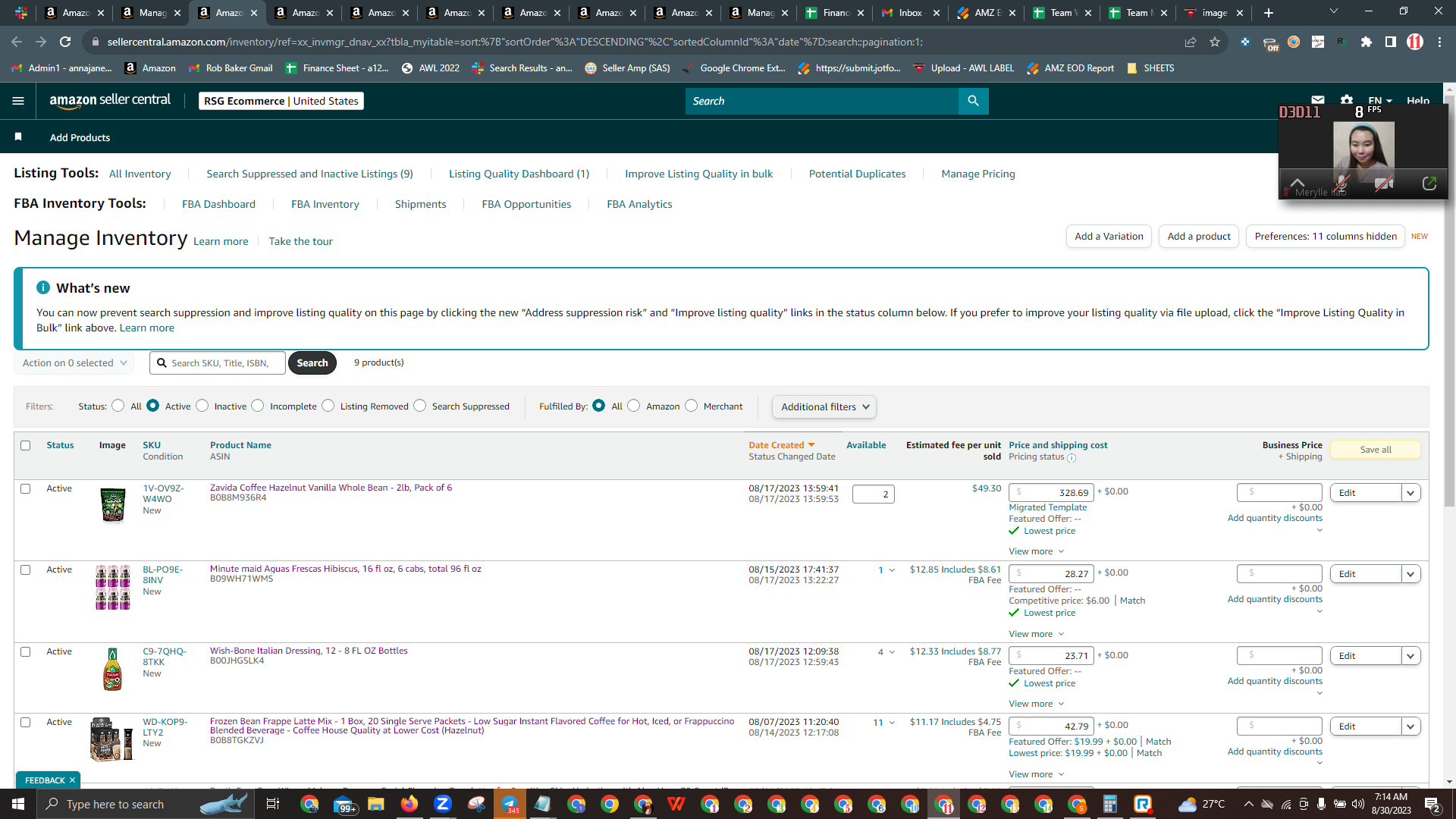Open the Additional filters dropdown

point(824,407)
